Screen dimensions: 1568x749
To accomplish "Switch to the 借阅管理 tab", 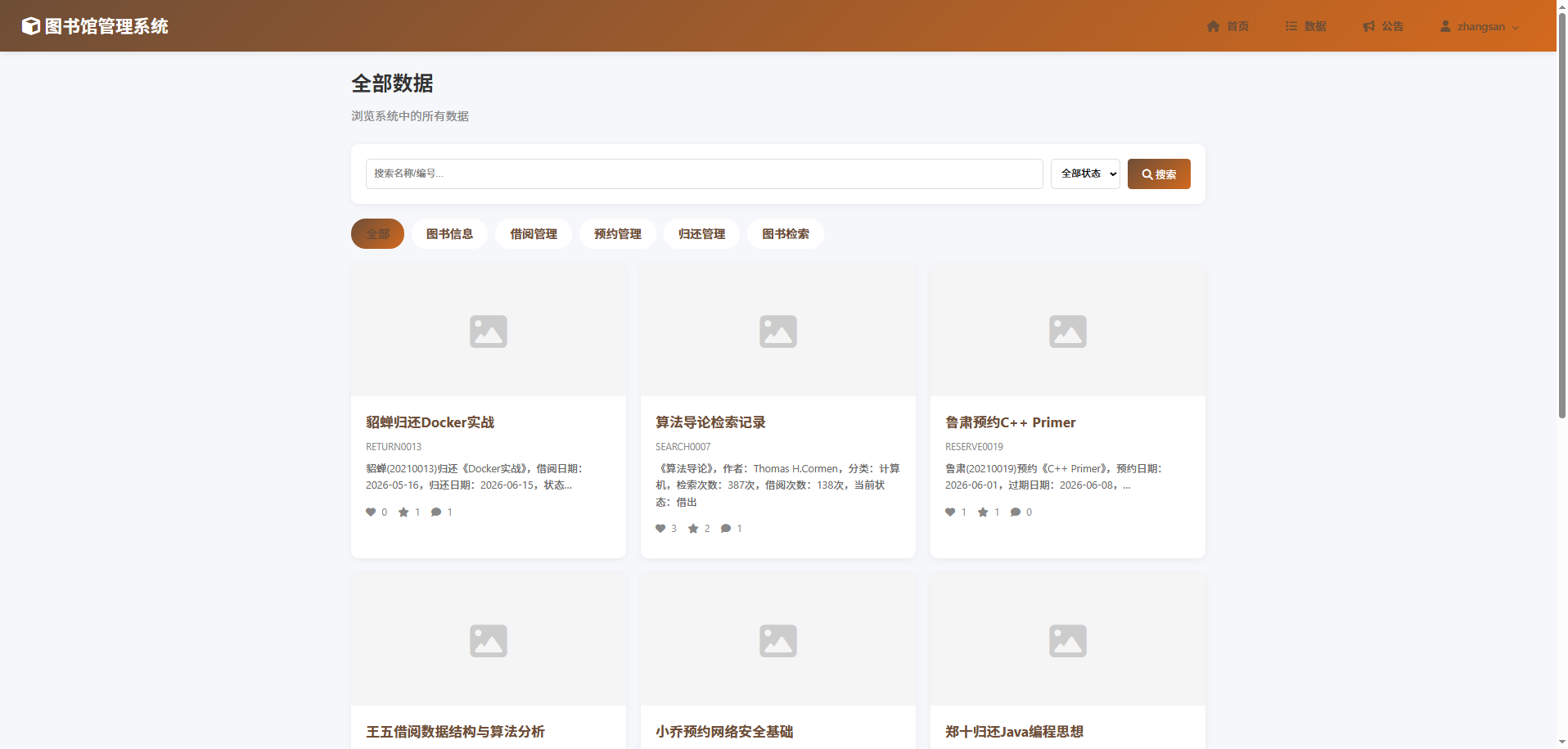I will (x=534, y=234).
